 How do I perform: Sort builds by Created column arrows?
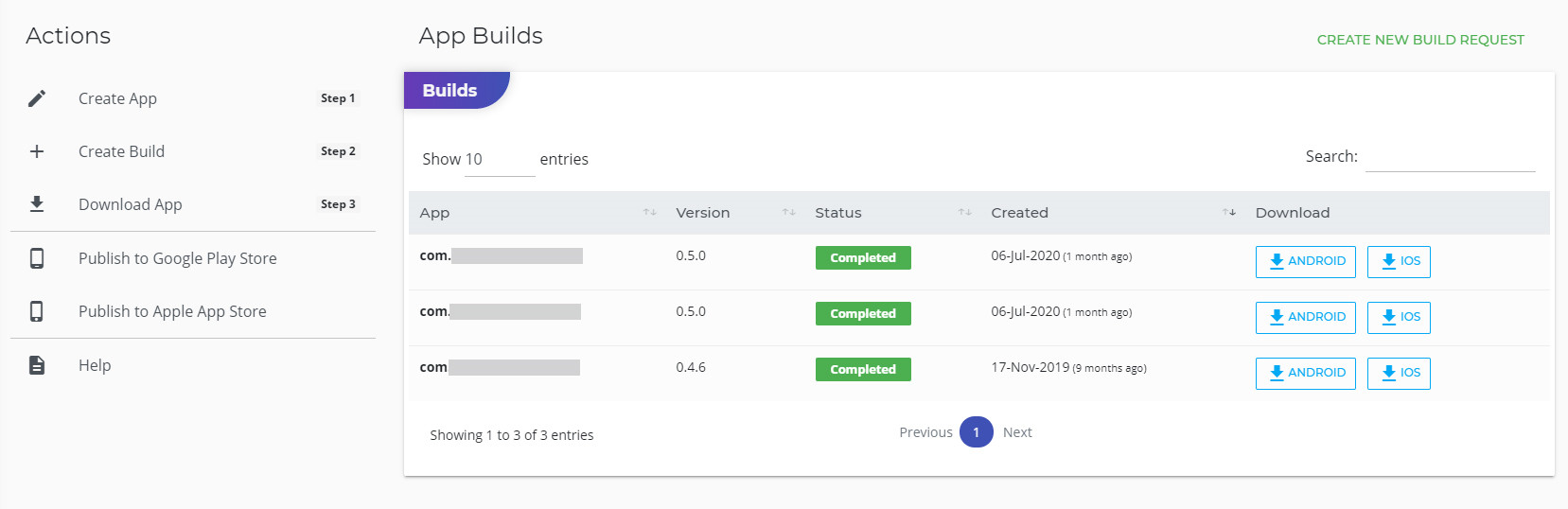pos(1228,213)
